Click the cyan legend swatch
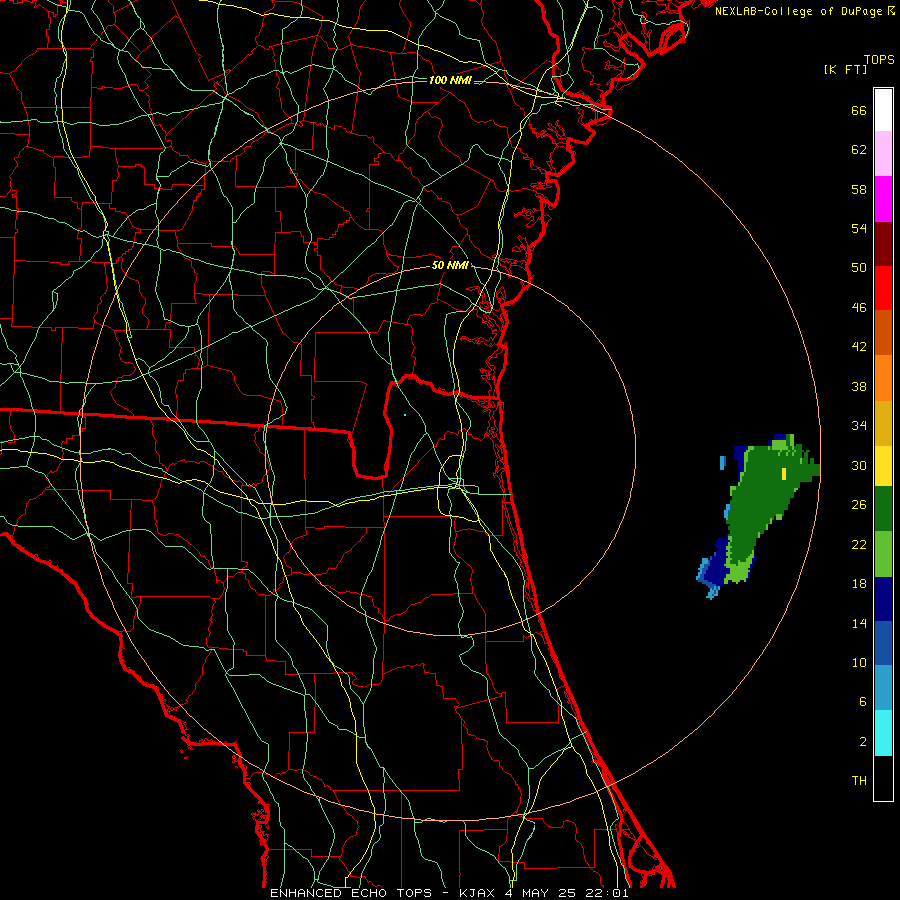The width and height of the screenshot is (900, 900). 883,733
